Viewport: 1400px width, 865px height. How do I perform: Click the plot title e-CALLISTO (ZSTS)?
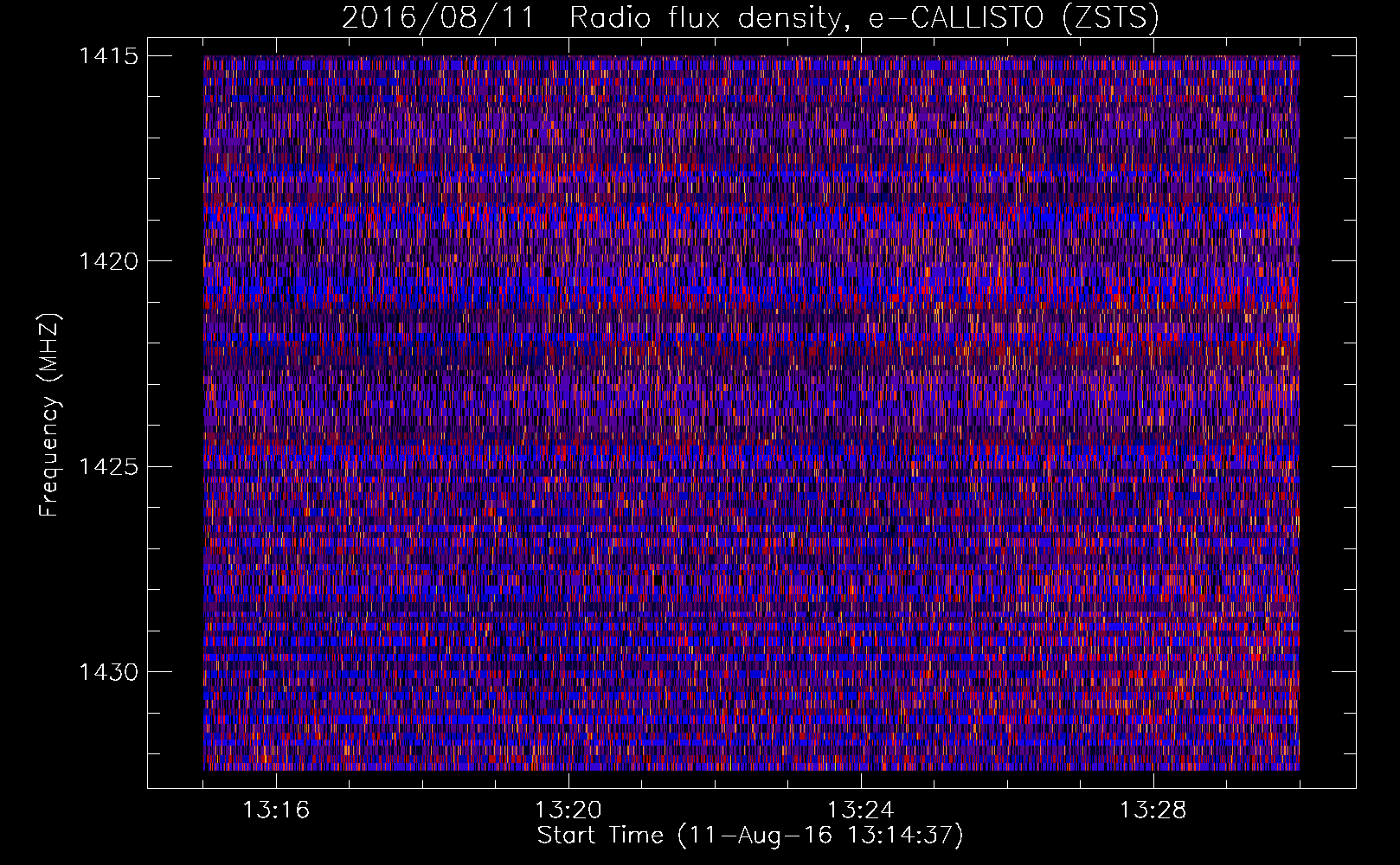1014,18
